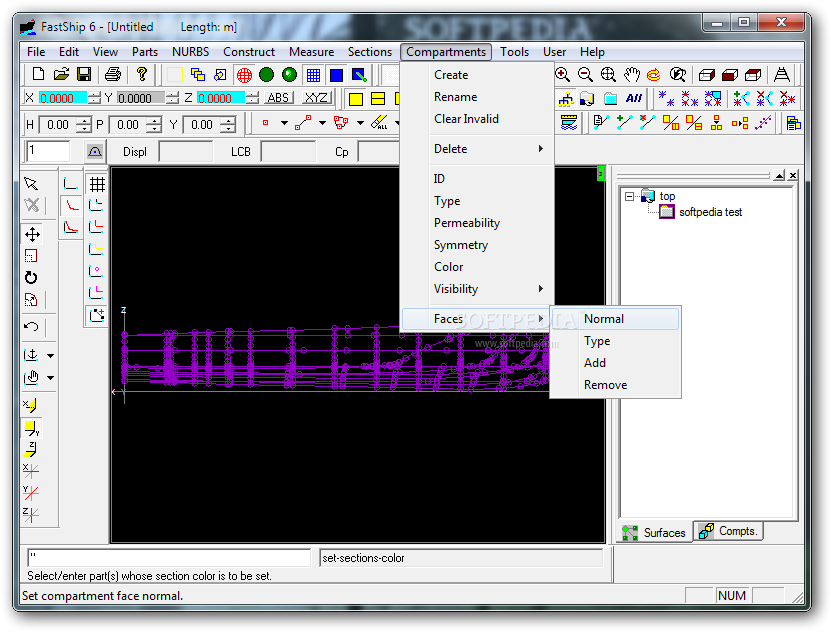Select the Pan hand tool
832x632 pixels.
tap(632, 74)
